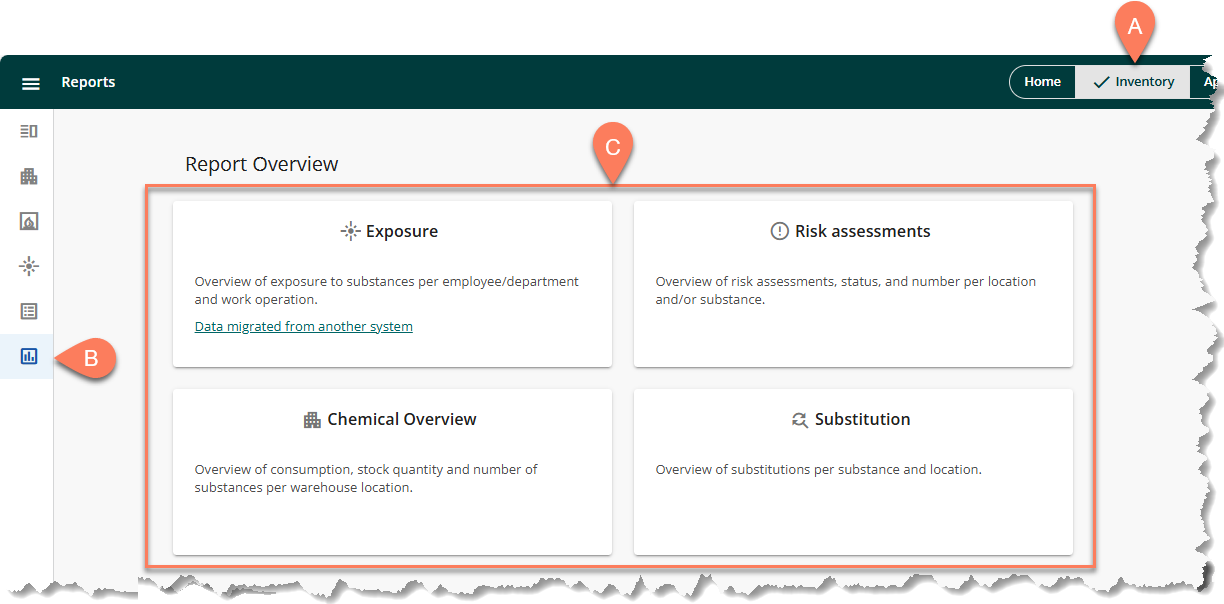Click the swap icon beside Substitution
Image resolution: width=1224 pixels, height=604 pixels.
point(799,420)
